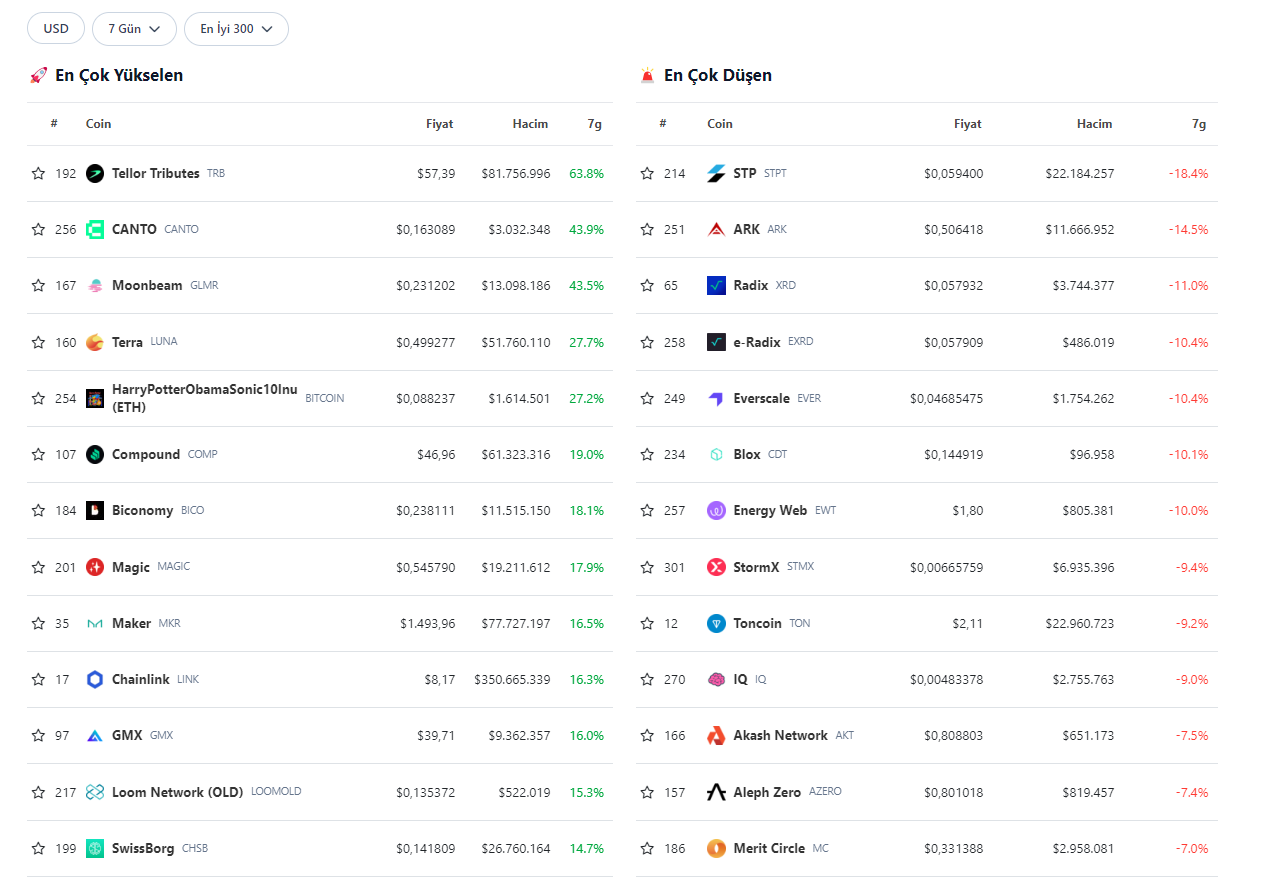The width and height of the screenshot is (1262, 881).
Task: Click the Compound coin logo
Action: click(95, 455)
